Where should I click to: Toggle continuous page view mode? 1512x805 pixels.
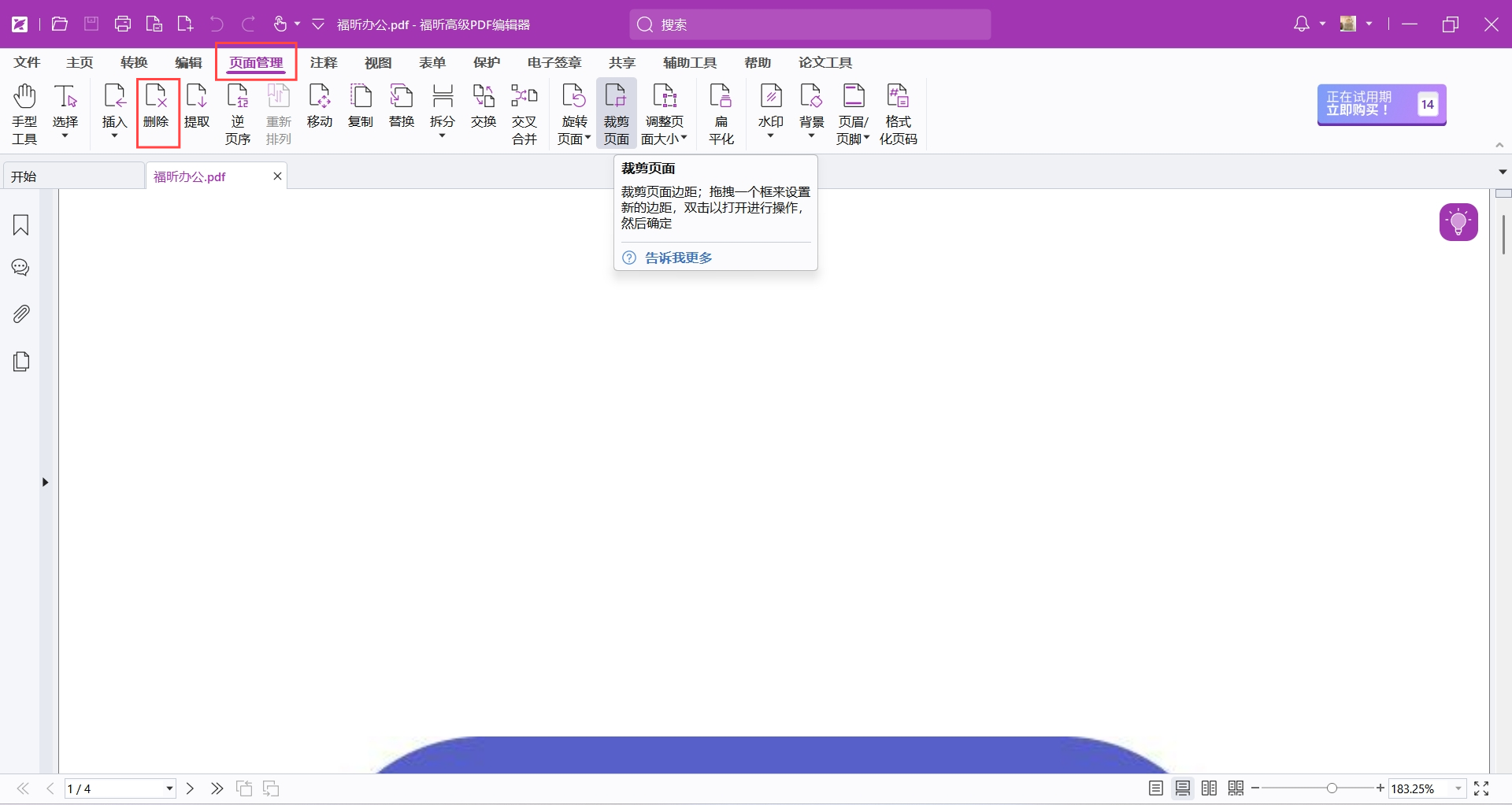pos(1183,788)
